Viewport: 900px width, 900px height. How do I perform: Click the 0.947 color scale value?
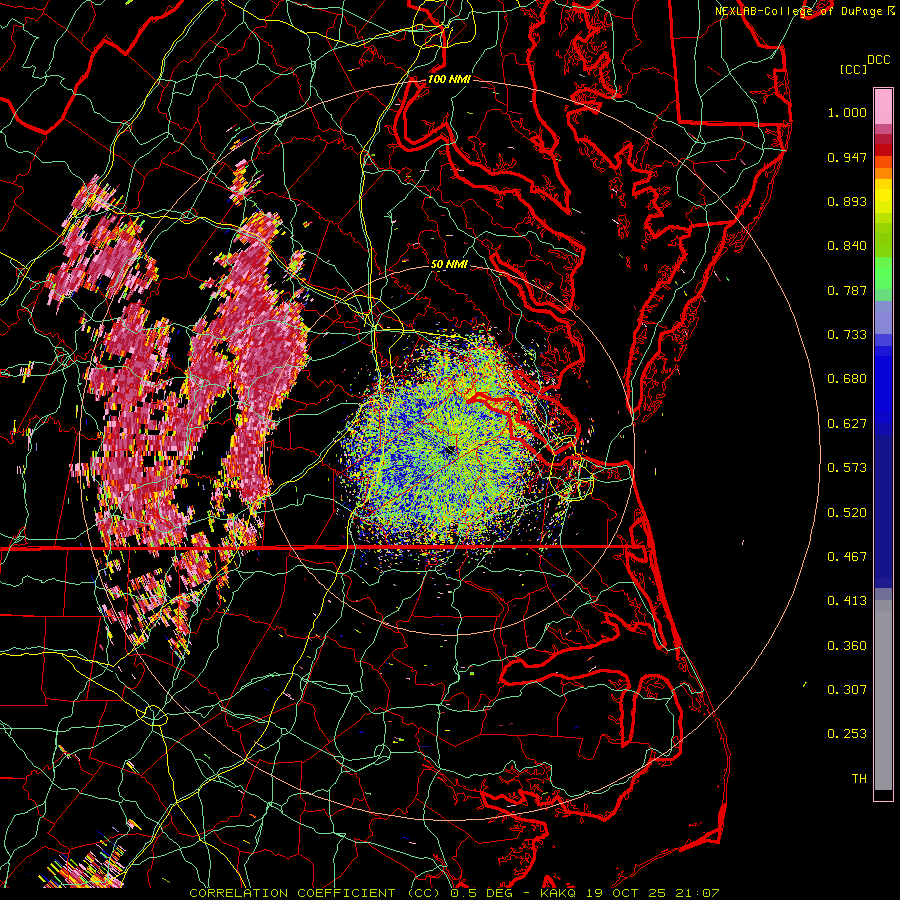point(847,157)
